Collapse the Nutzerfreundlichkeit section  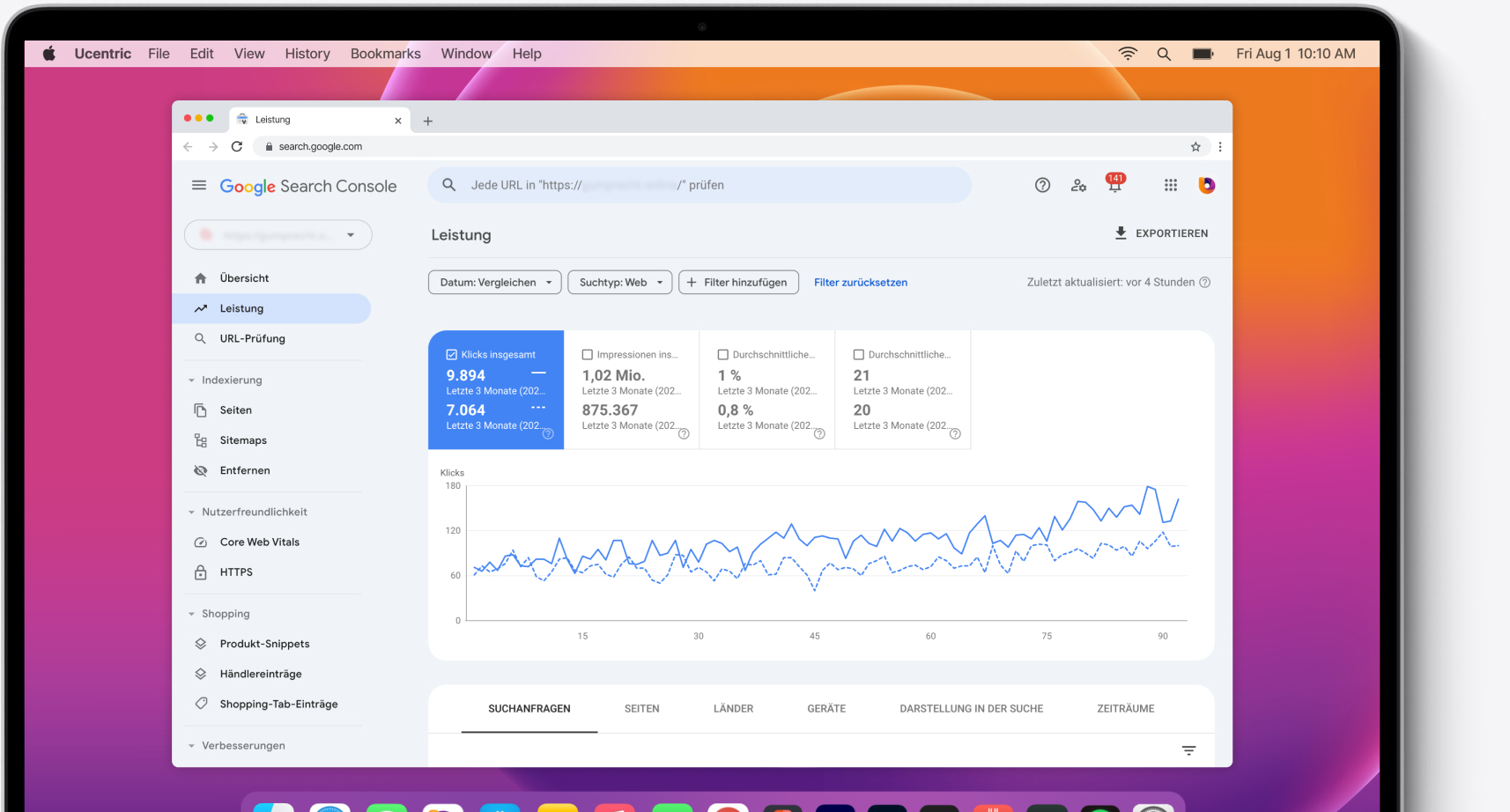pos(191,512)
